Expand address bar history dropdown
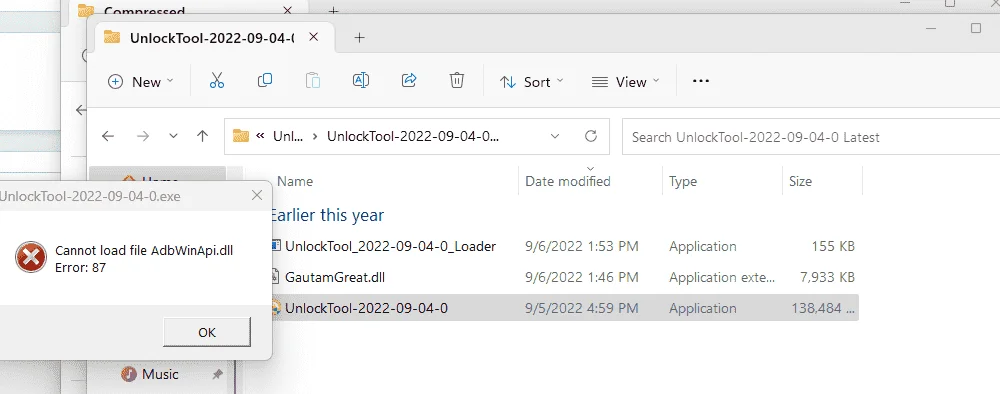 (x=555, y=136)
